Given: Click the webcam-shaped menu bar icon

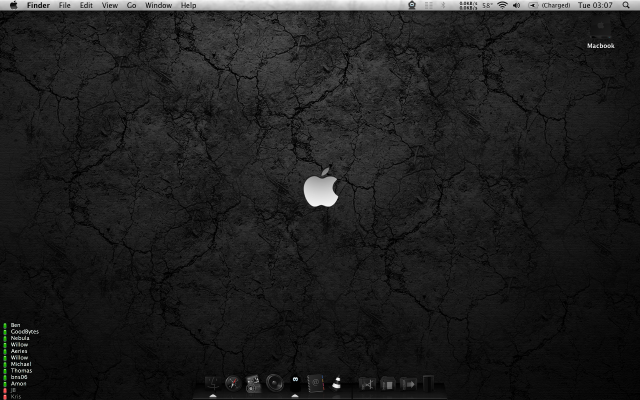Looking at the screenshot, I should [412, 5].
